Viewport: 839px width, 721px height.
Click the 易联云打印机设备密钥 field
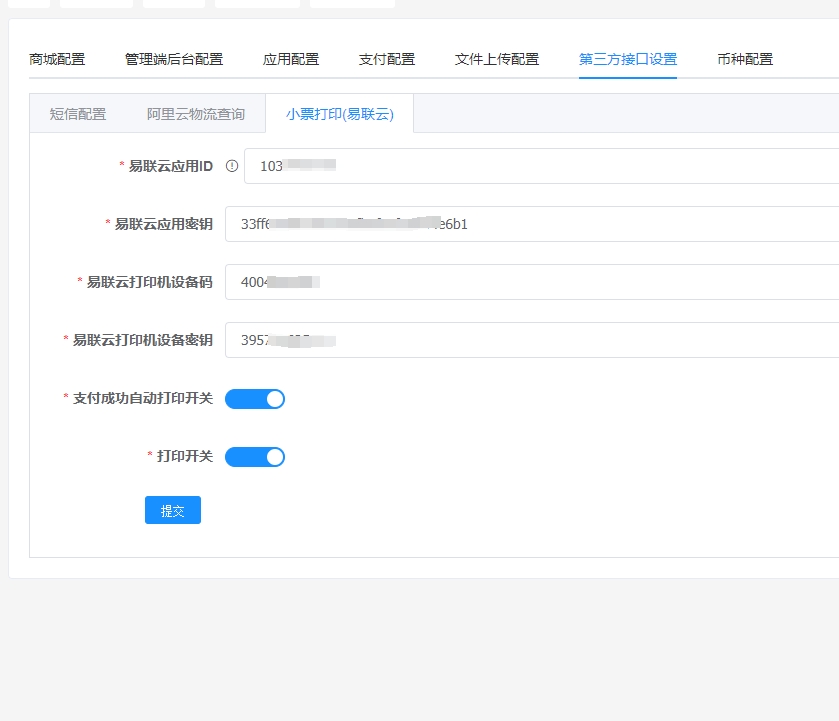tap(532, 340)
